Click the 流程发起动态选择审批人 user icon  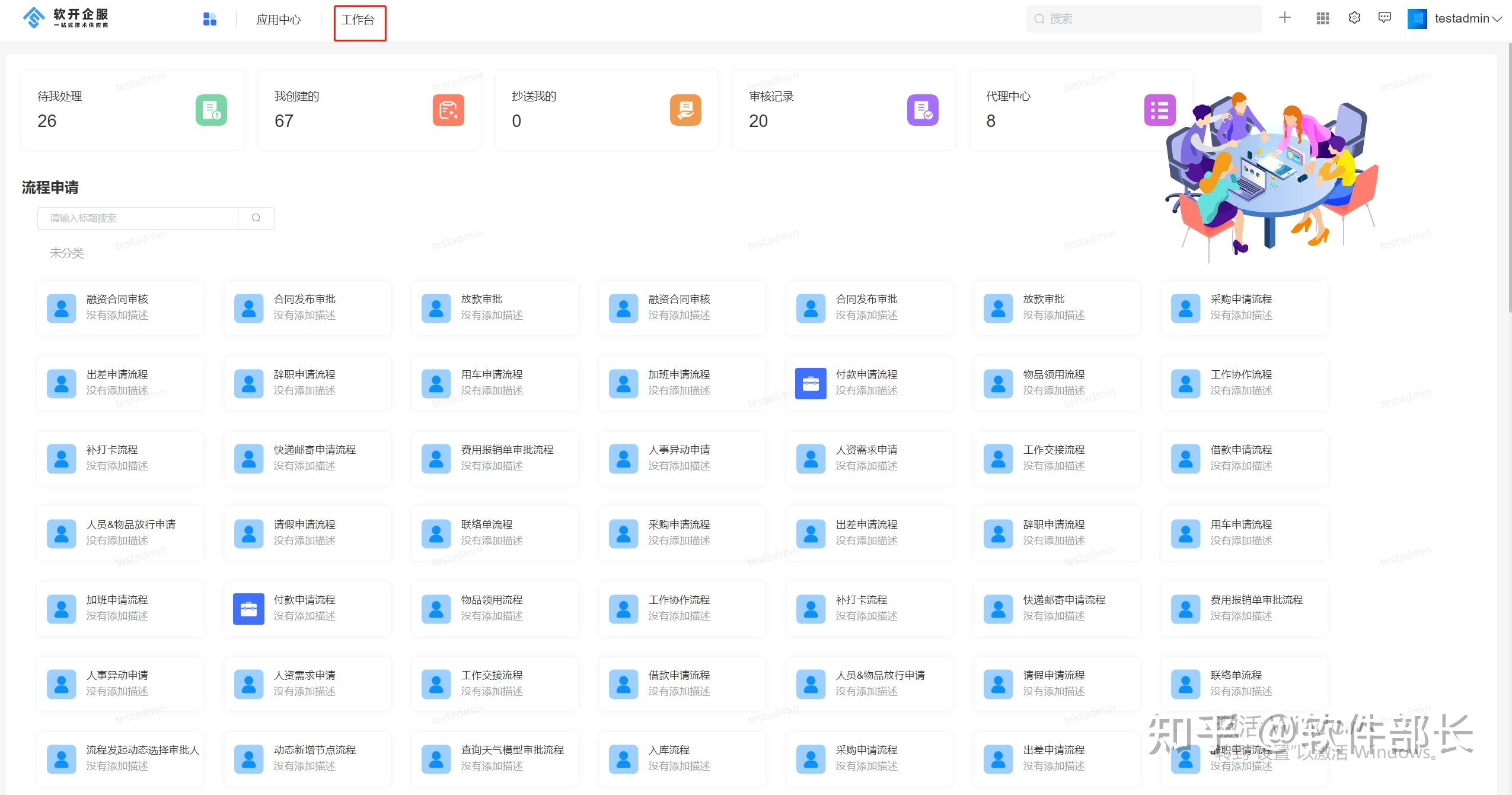[x=62, y=759]
